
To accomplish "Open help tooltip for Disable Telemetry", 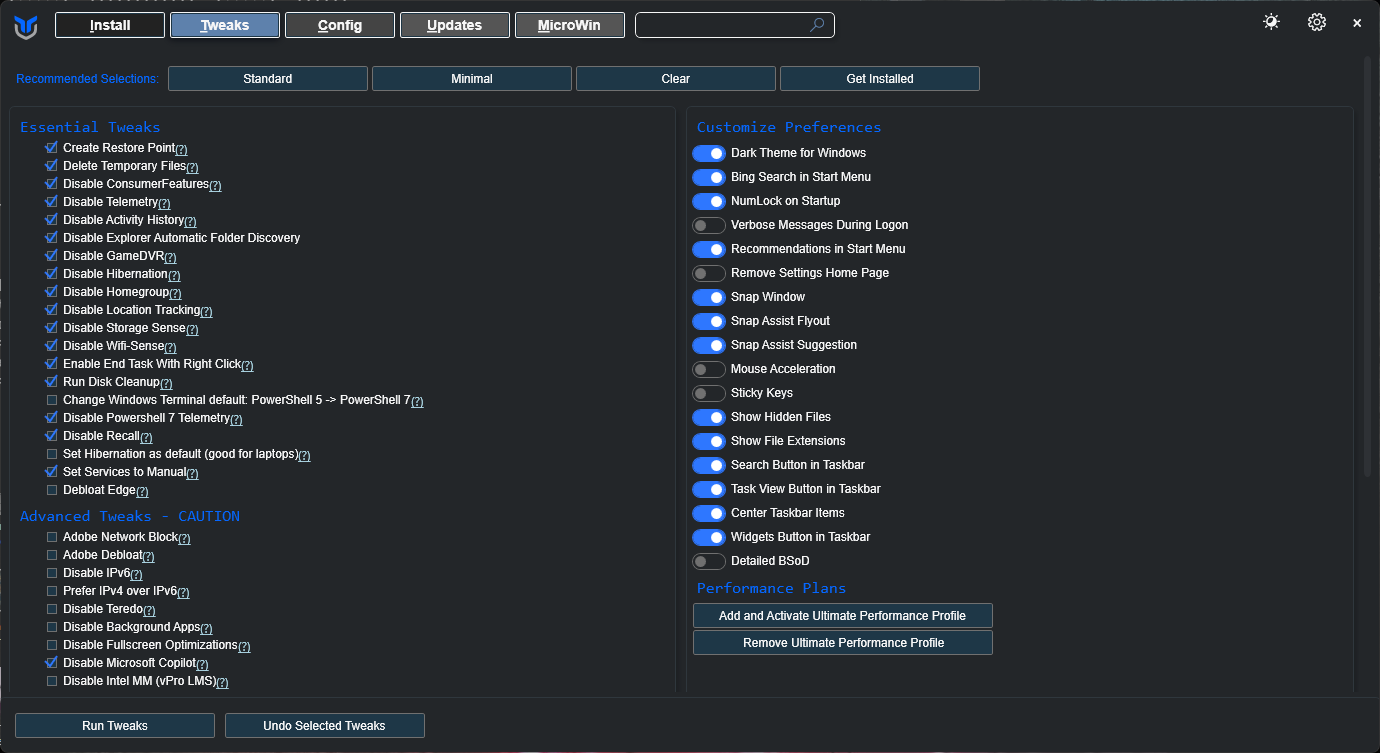I will point(164,203).
